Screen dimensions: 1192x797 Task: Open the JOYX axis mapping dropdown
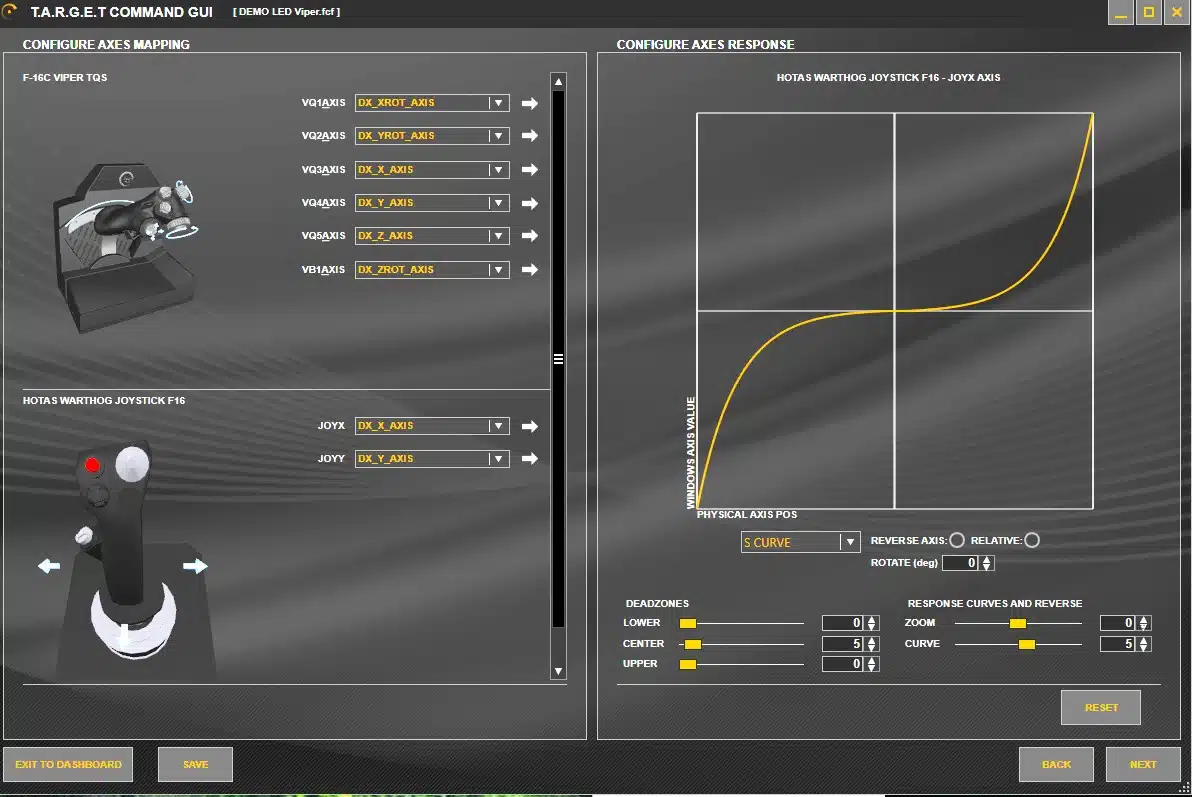pyautogui.click(x=432, y=426)
